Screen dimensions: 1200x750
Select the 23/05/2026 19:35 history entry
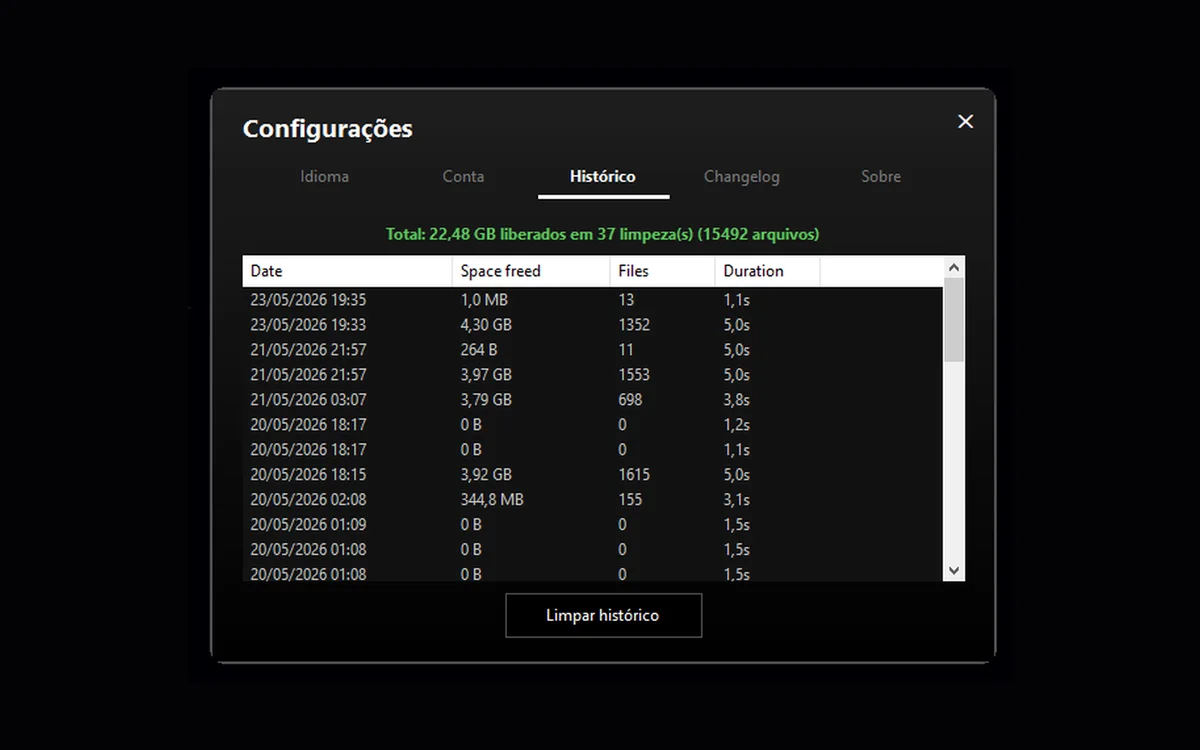(x=593, y=299)
